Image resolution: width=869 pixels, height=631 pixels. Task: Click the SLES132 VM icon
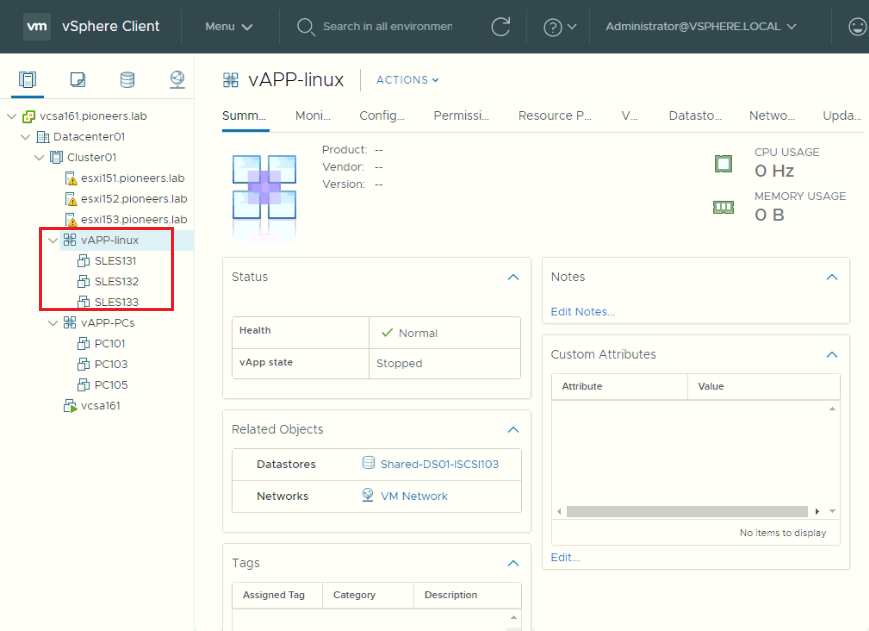coord(83,281)
